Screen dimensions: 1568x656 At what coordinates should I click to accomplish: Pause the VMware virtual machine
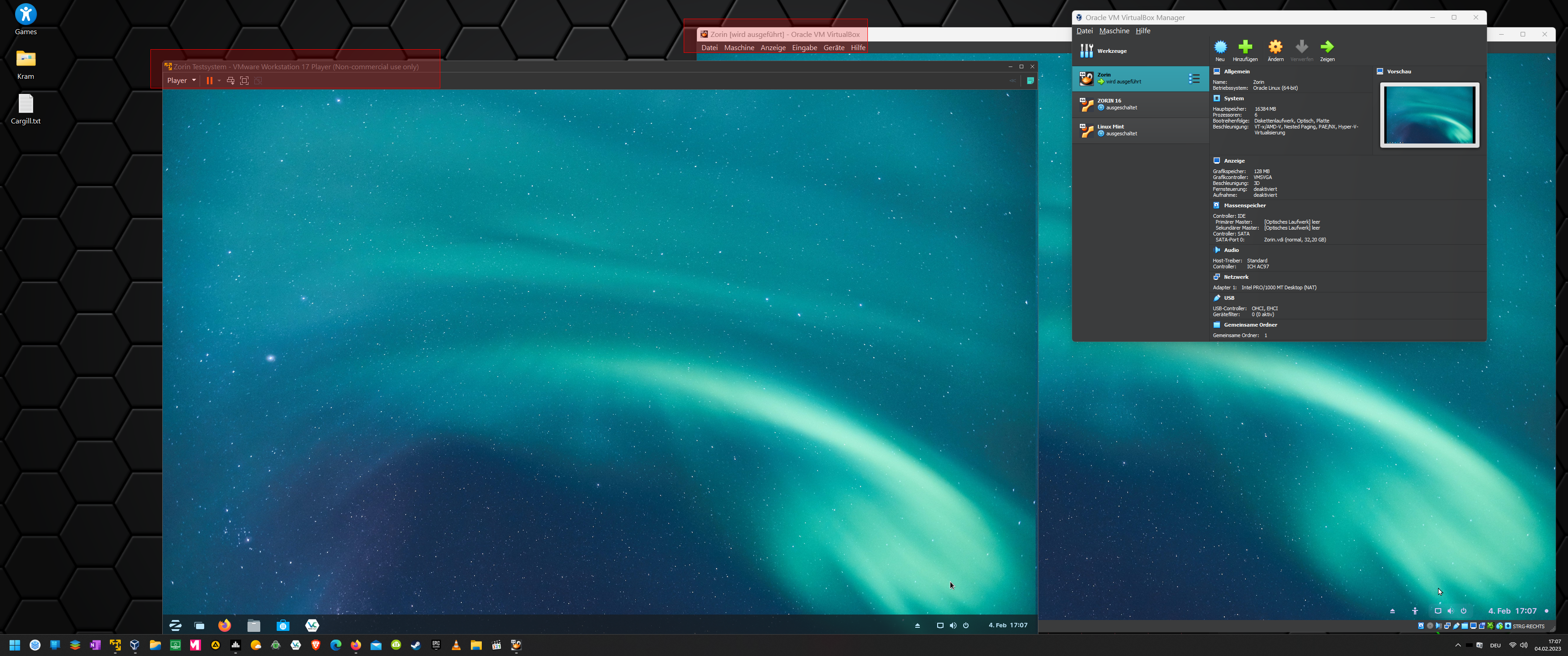pyautogui.click(x=209, y=80)
